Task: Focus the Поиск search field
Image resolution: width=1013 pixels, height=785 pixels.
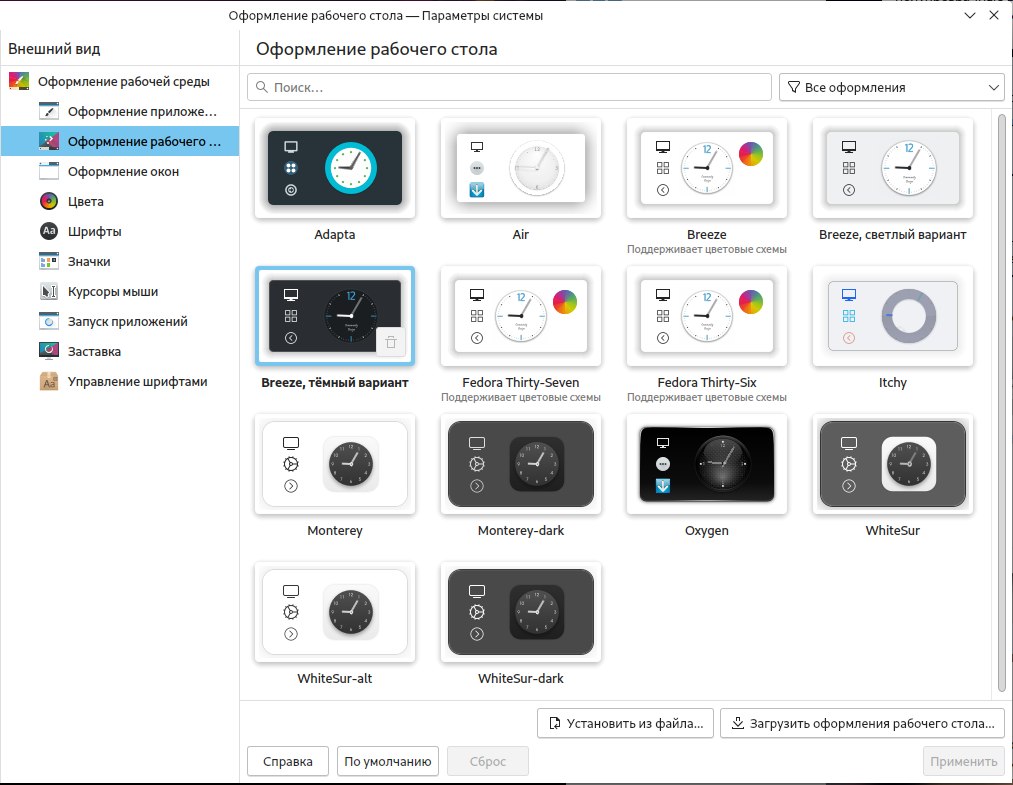Action: [x=509, y=87]
